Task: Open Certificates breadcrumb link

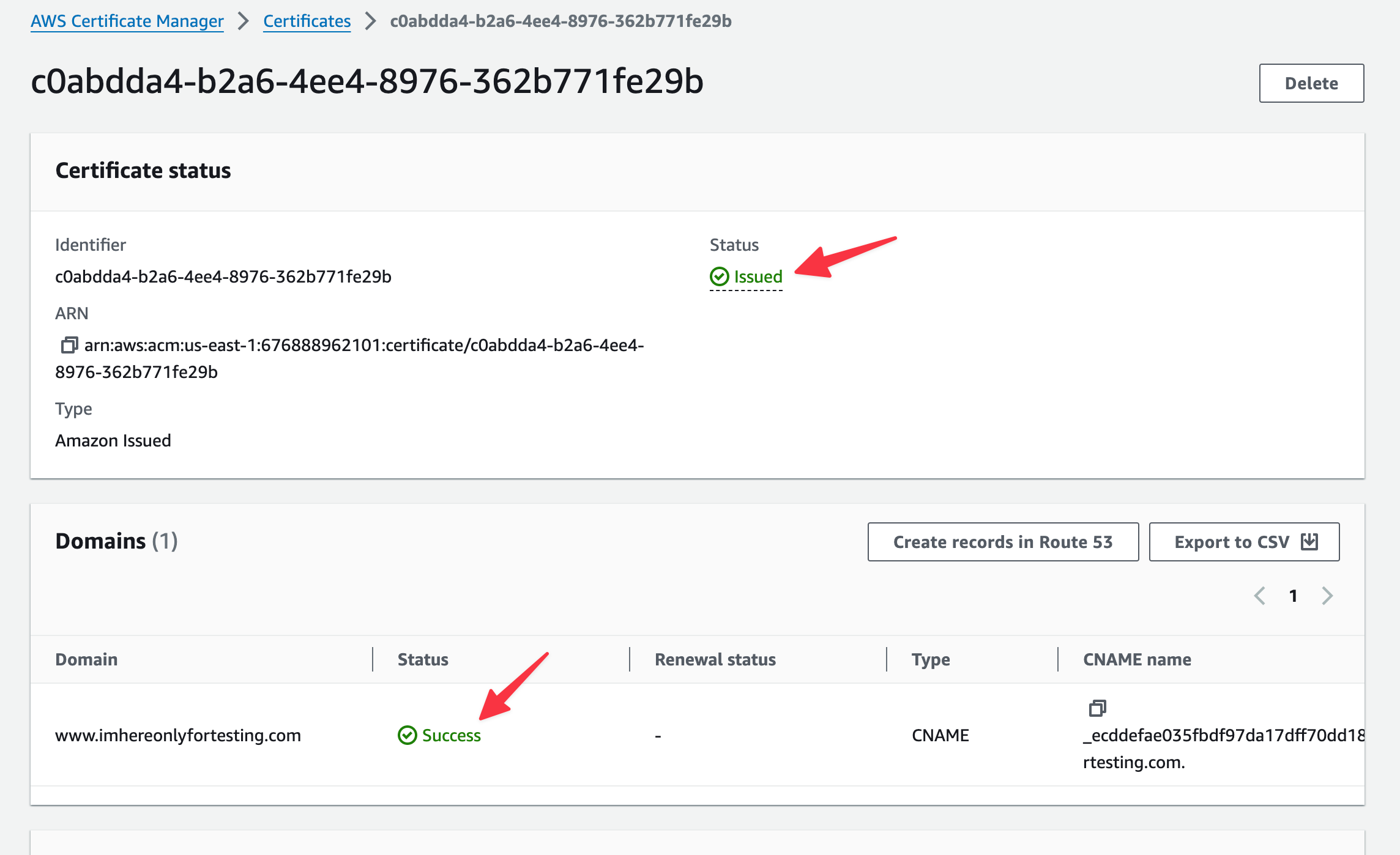Action: 307,21
